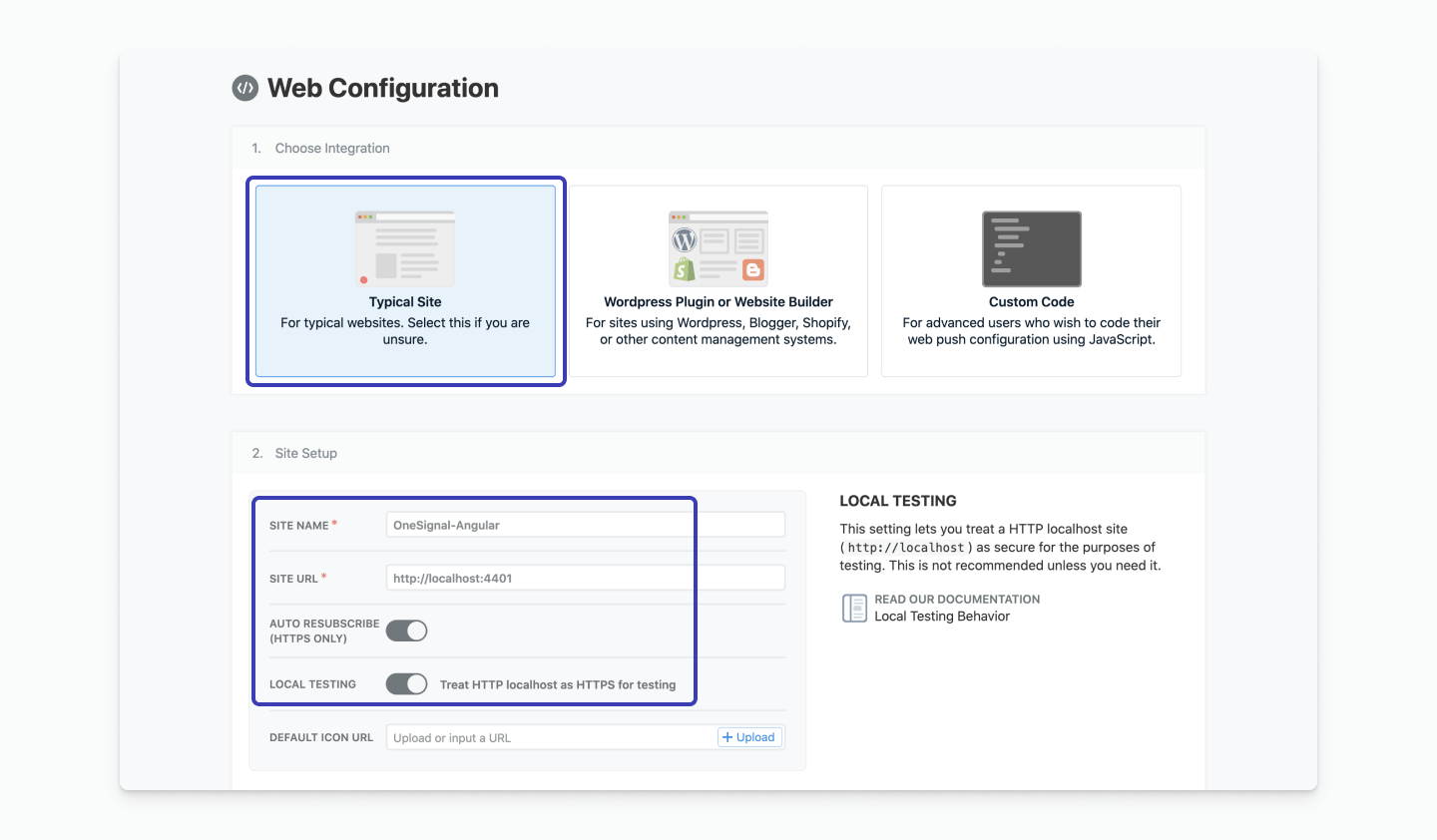The height and width of the screenshot is (840, 1437).
Task: Click the 'LOCAL TESTING' help heading
Action: click(x=898, y=501)
